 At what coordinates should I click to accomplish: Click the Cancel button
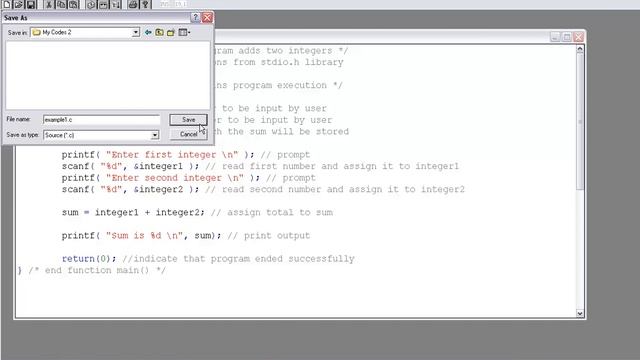(x=188, y=134)
